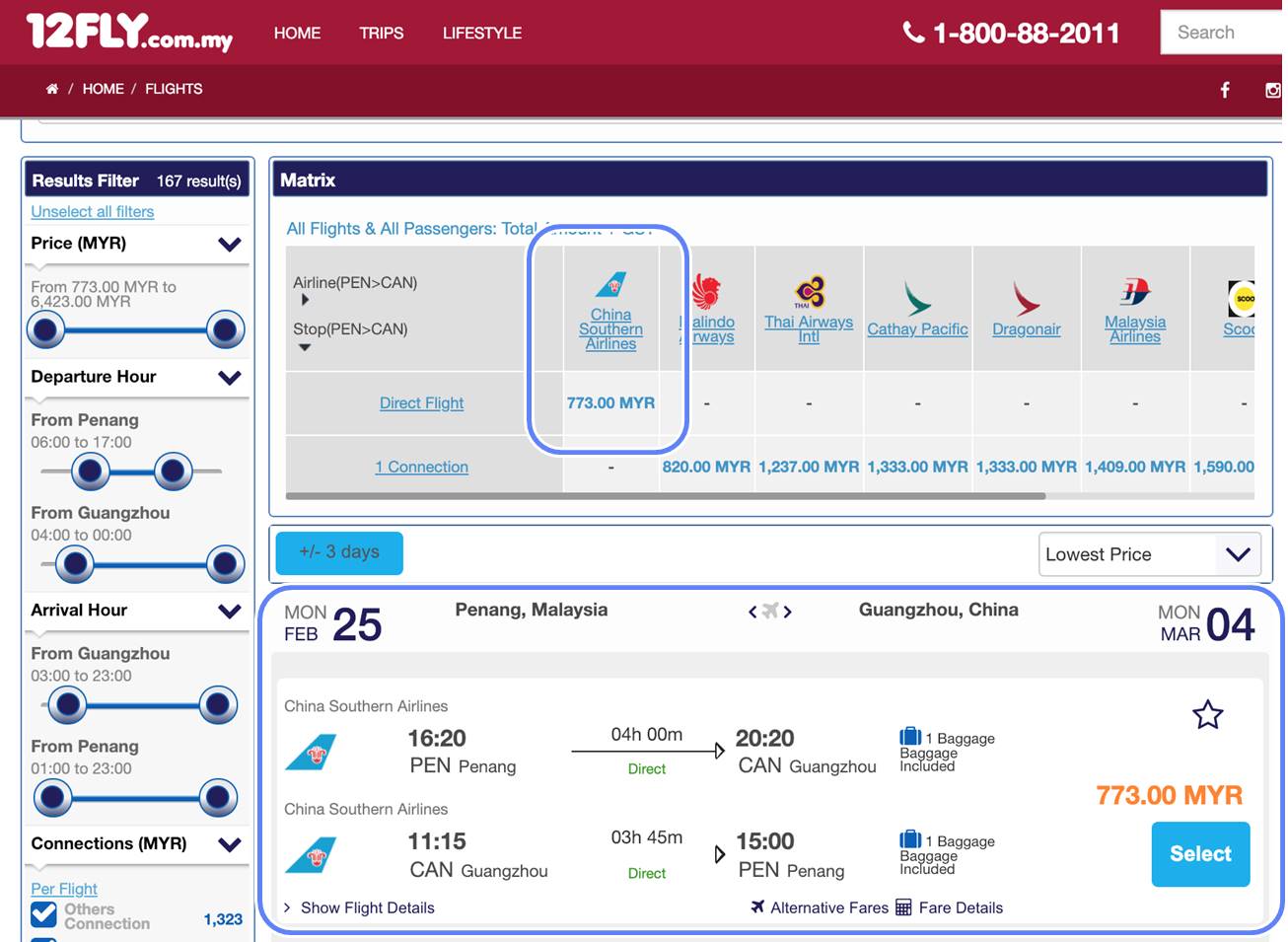Click the Direct Flight row link
The image size is (1288, 942).
(421, 402)
